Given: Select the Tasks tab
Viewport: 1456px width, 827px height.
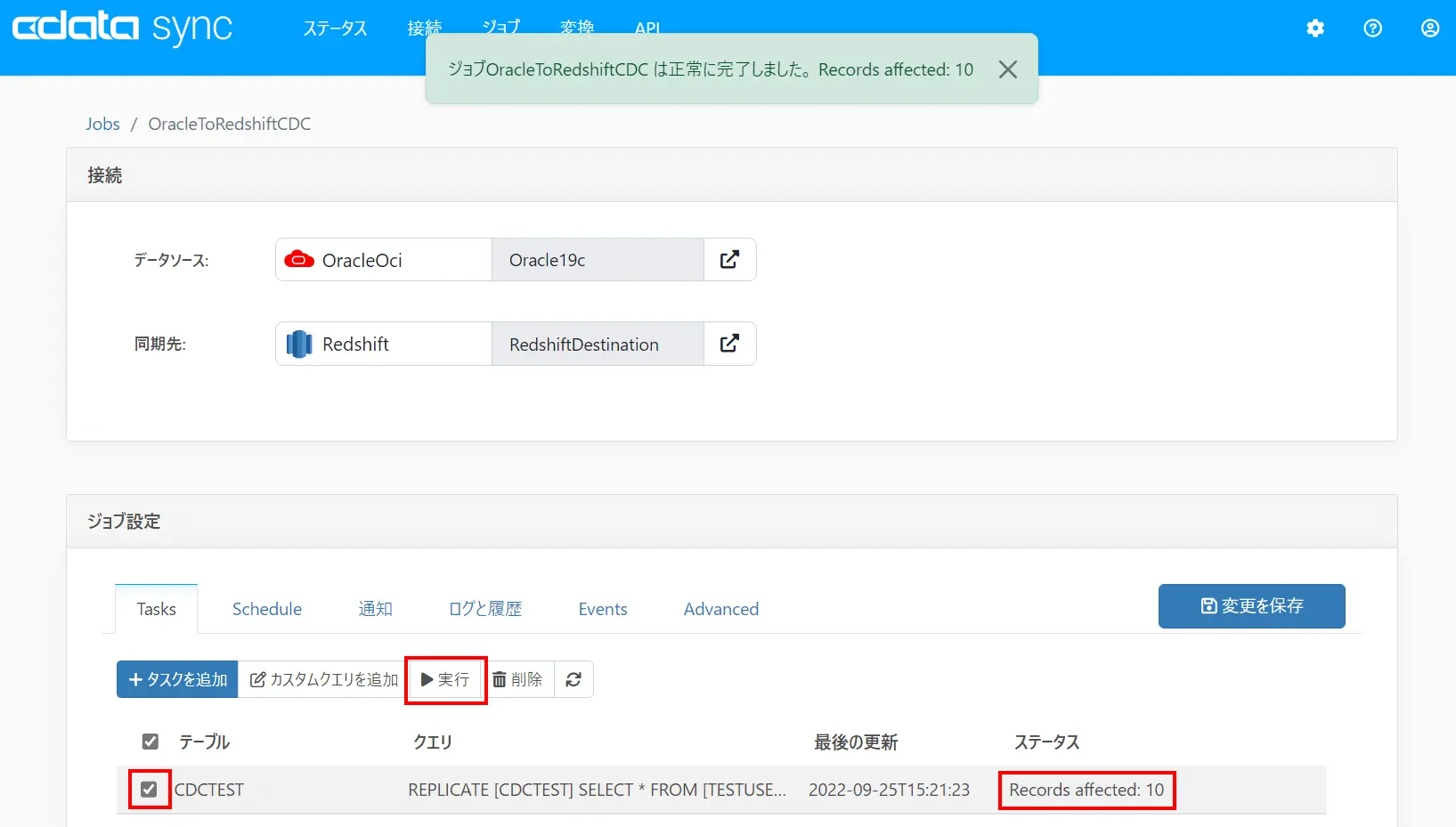Looking at the screenshot, I should click(x=156, y=609).
